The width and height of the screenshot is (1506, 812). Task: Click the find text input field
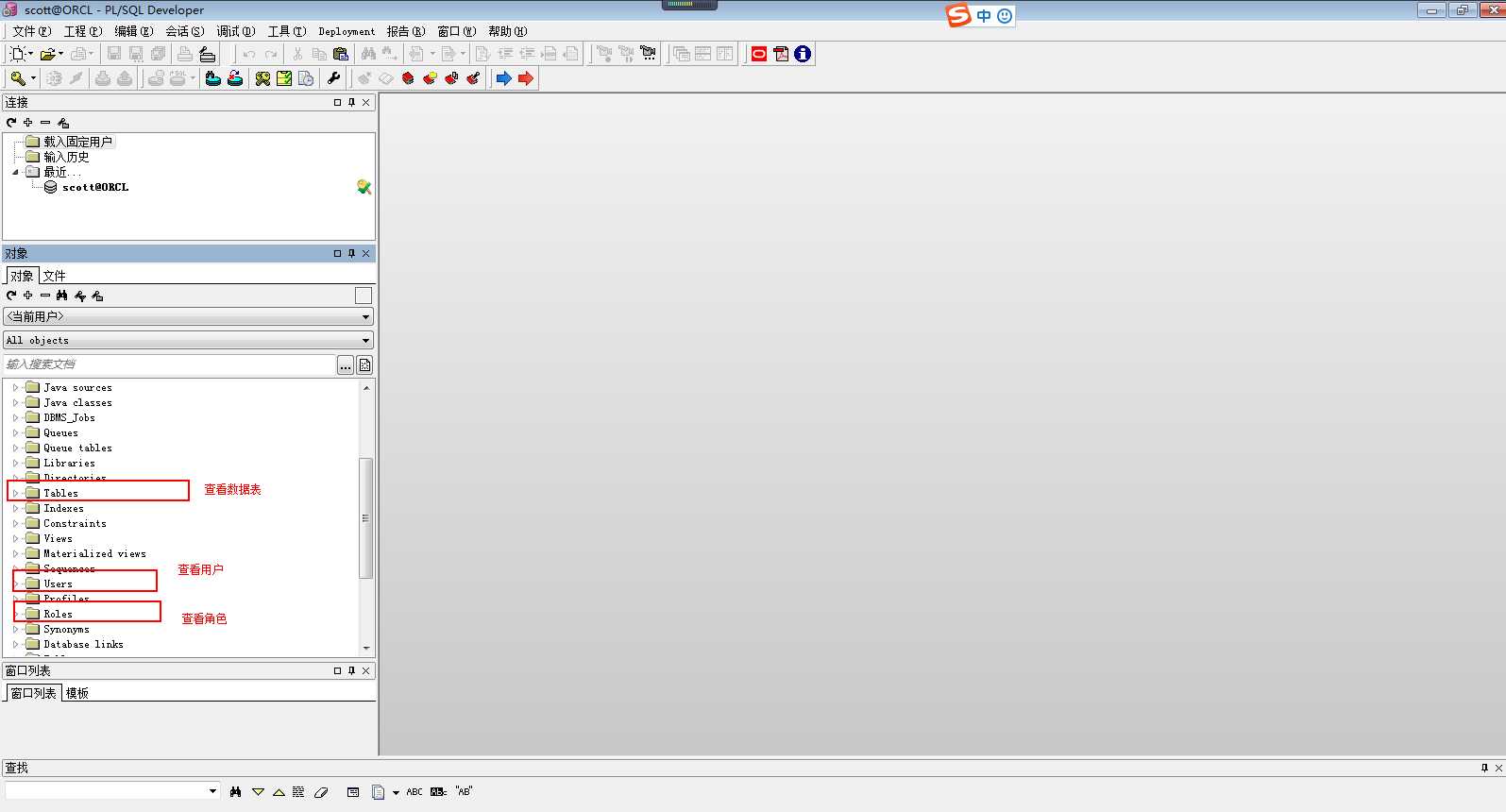106,791
